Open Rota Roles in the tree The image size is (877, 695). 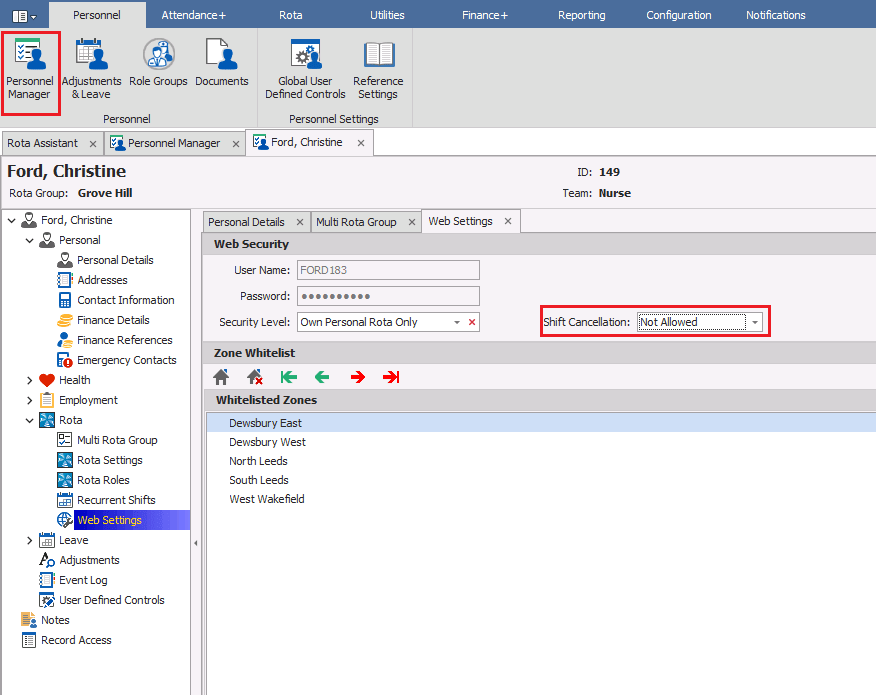(103, 480)
